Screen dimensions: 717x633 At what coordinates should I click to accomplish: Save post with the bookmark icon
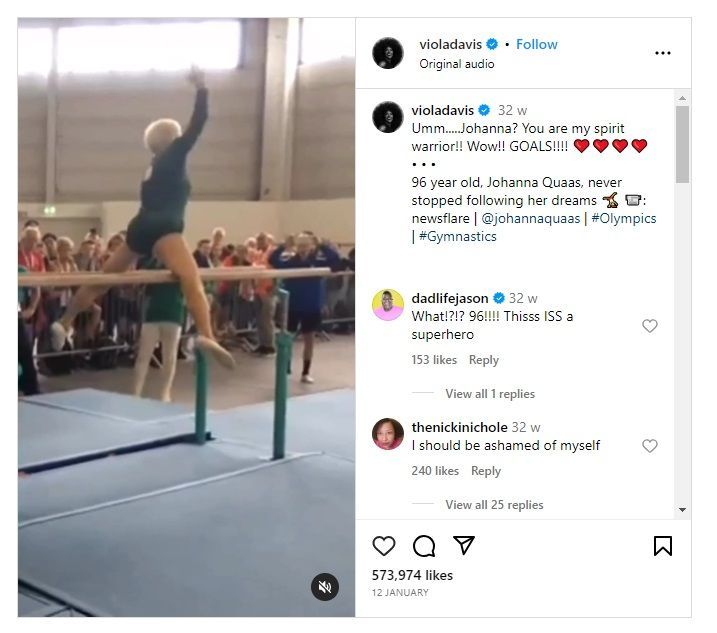coord(663,546)
